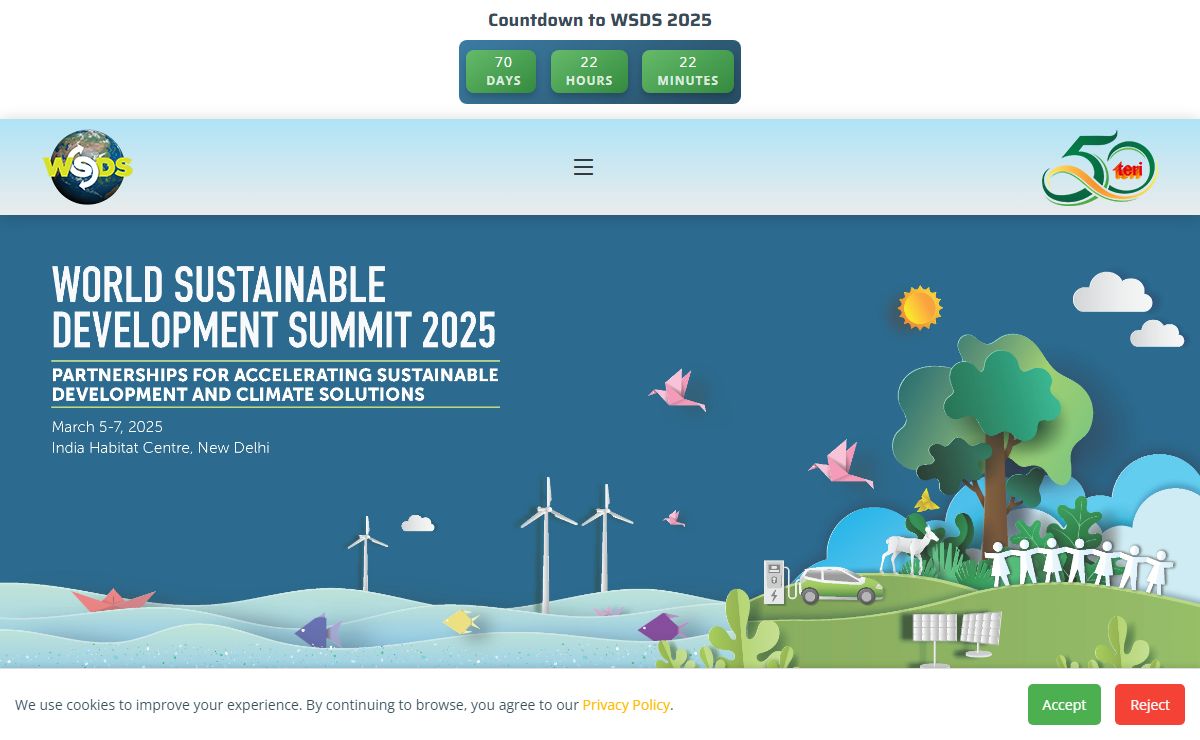Open the TERI 50 years logo

click(1099, 168)
